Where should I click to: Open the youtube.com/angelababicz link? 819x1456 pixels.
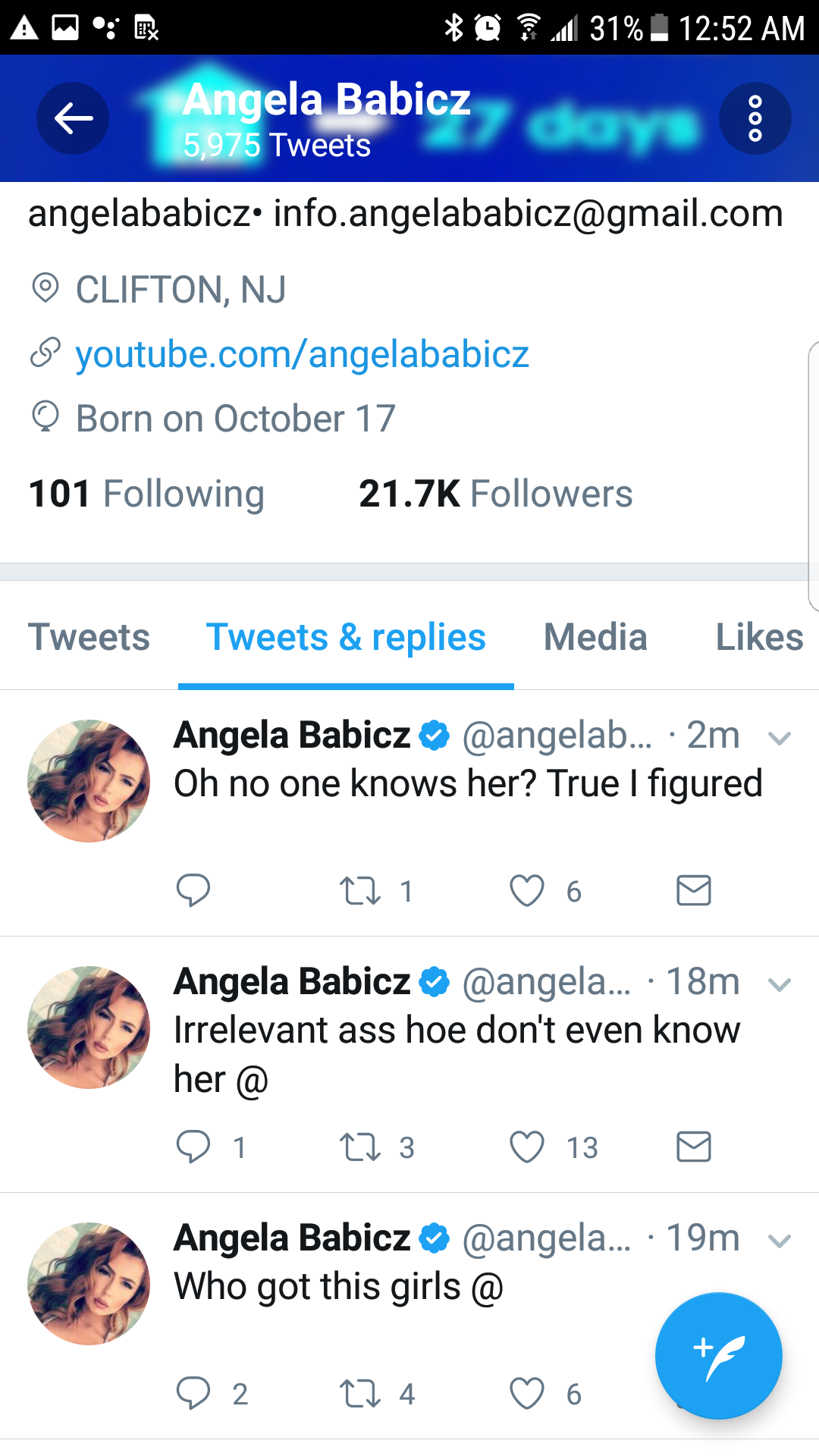(302, 354)
